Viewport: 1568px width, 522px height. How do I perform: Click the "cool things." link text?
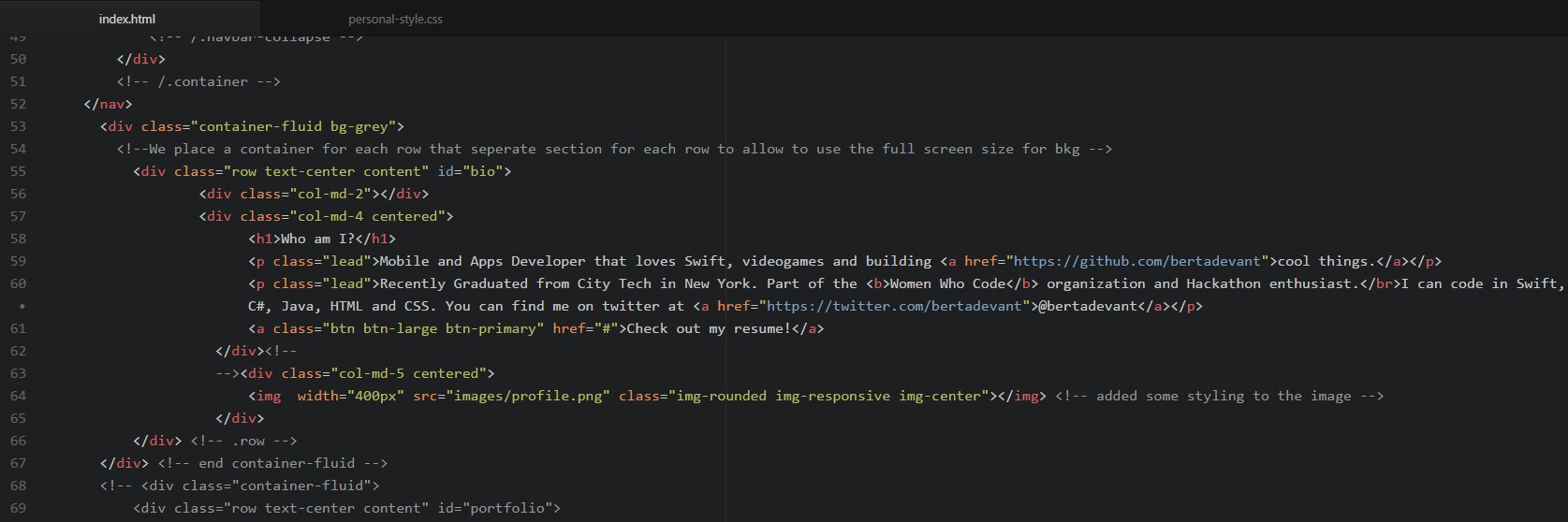tap(1327, 261)
